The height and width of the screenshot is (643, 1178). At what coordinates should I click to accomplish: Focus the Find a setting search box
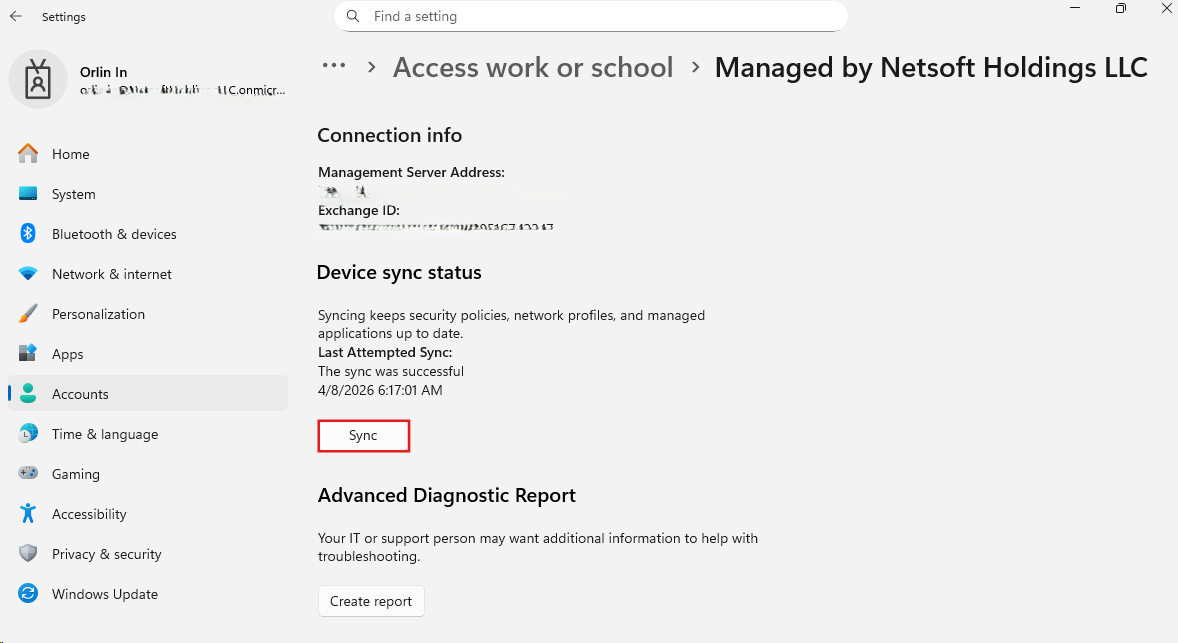pyautogui.click(x=600, y=17)
